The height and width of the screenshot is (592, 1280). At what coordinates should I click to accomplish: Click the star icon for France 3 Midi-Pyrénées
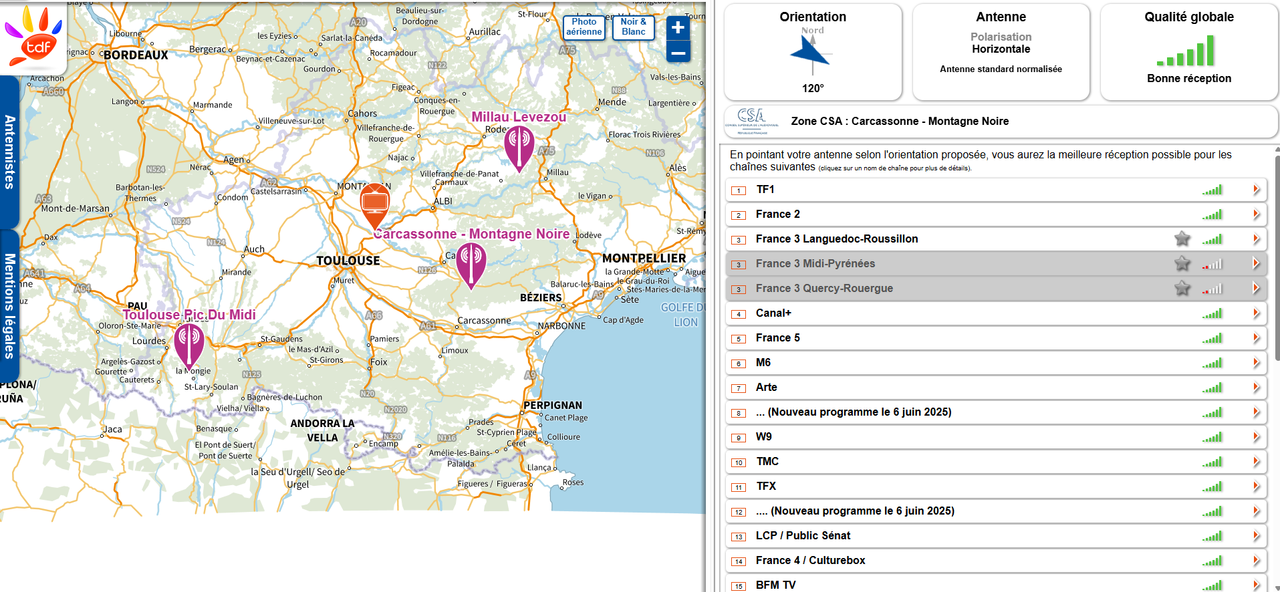(x=1182, y=264)
